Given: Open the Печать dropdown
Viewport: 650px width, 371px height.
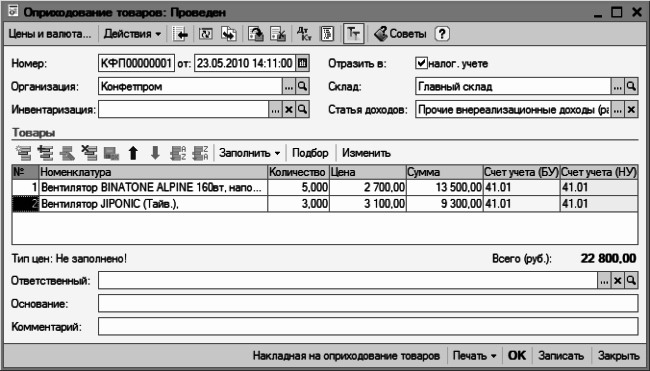Looking at the screenshot, I should 474,356.
